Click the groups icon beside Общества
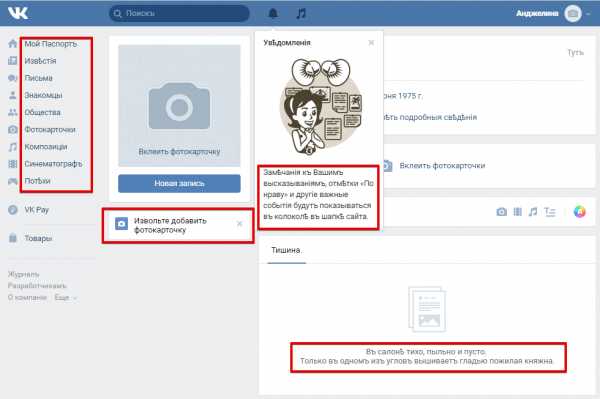600x399 pixels. (13, 112)
